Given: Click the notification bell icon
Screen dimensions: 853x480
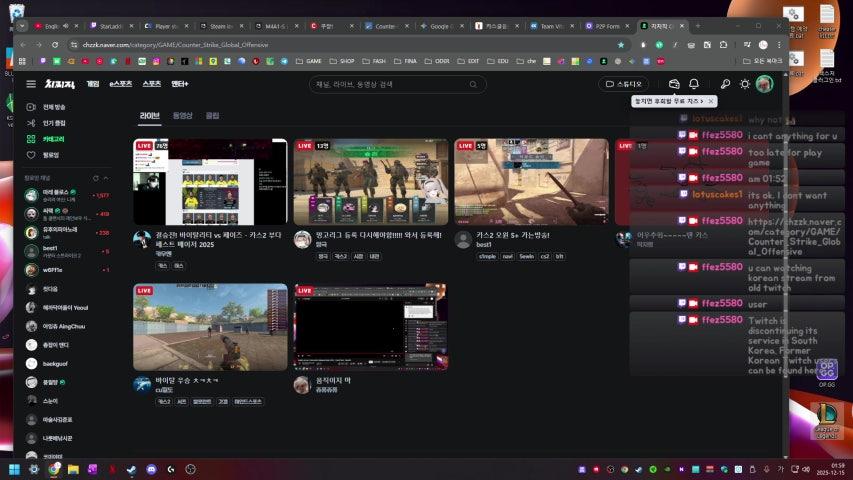Looking at the screenshot, I should tap(694, 84).
